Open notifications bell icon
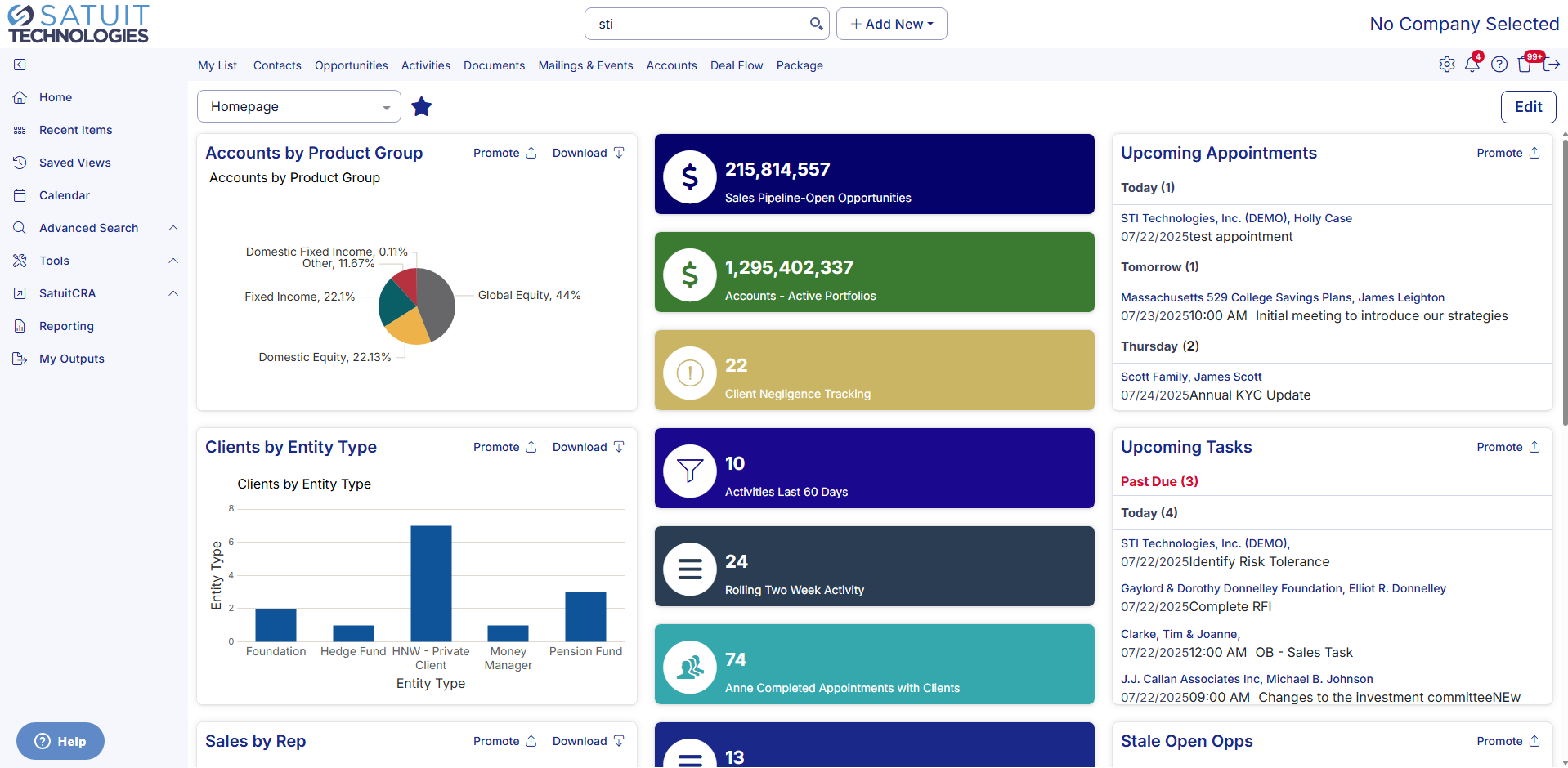Viewport: 1568px width, 768px height. coord(1472,63)
